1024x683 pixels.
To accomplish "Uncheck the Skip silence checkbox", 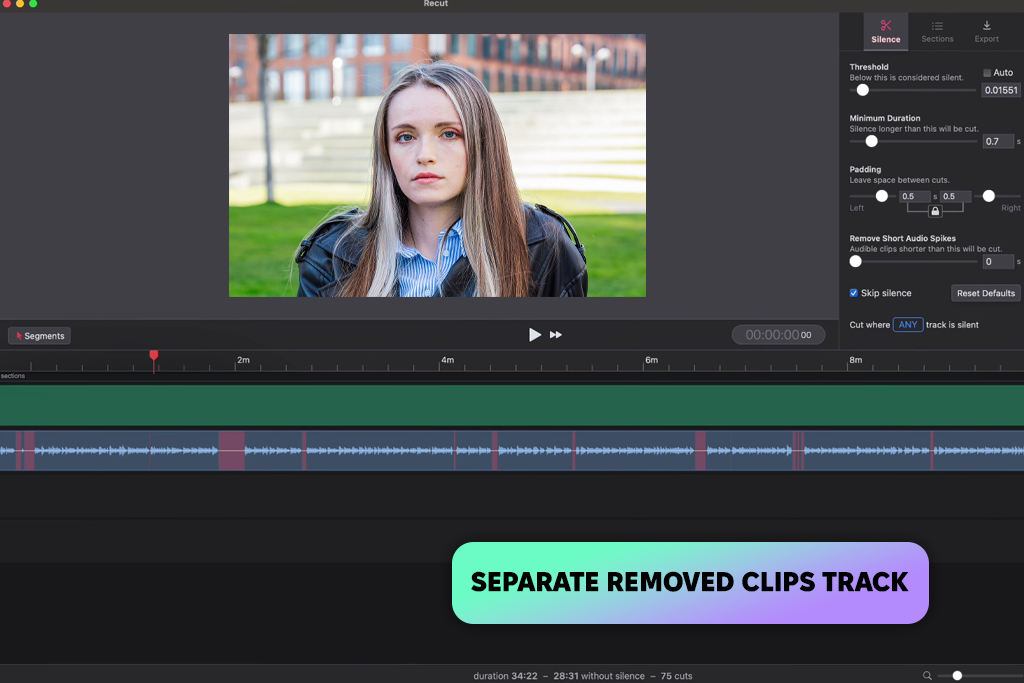I will (x=854, y=293).
